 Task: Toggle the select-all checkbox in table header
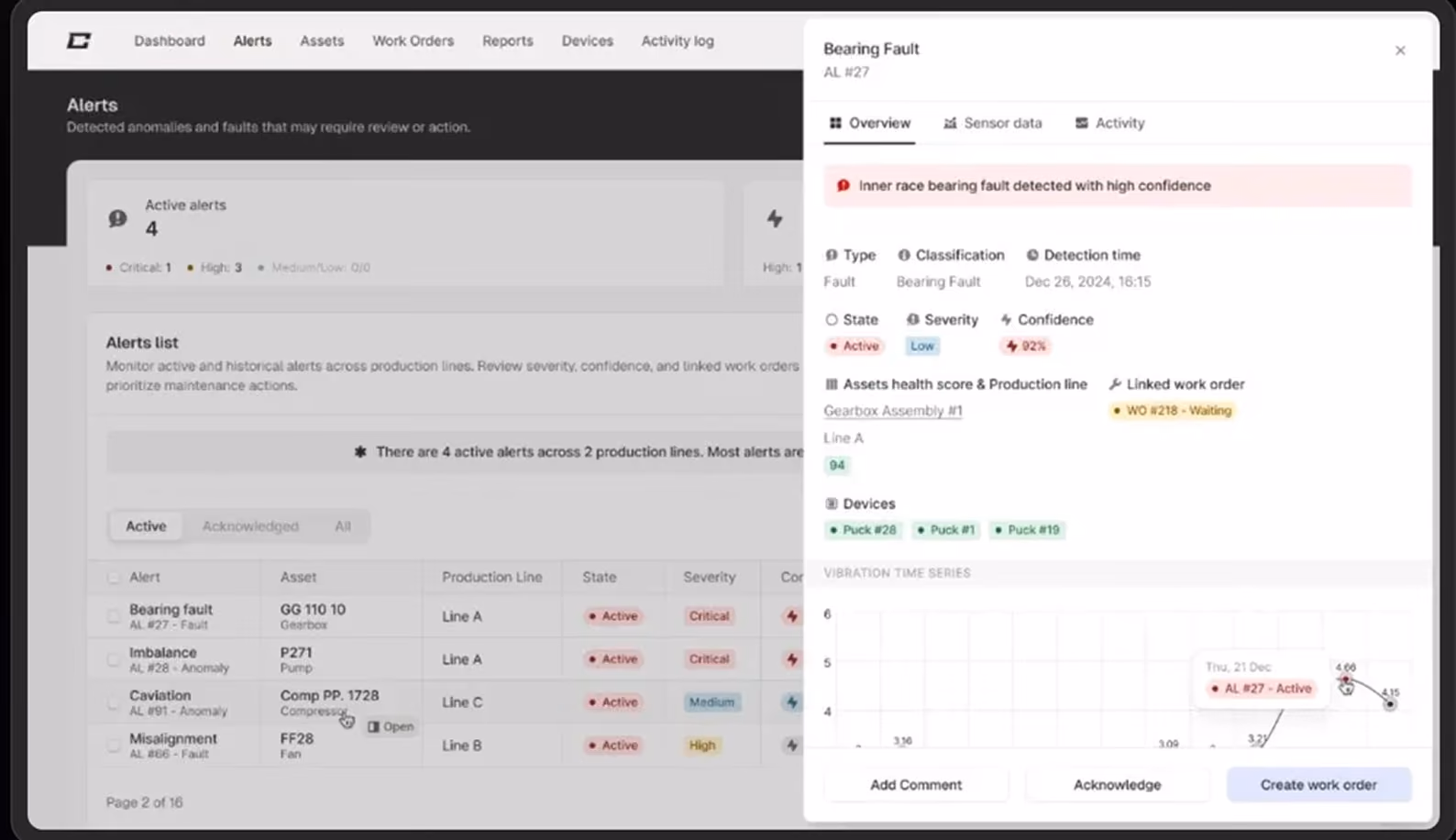pyautogui.click(x=114, y=578)
